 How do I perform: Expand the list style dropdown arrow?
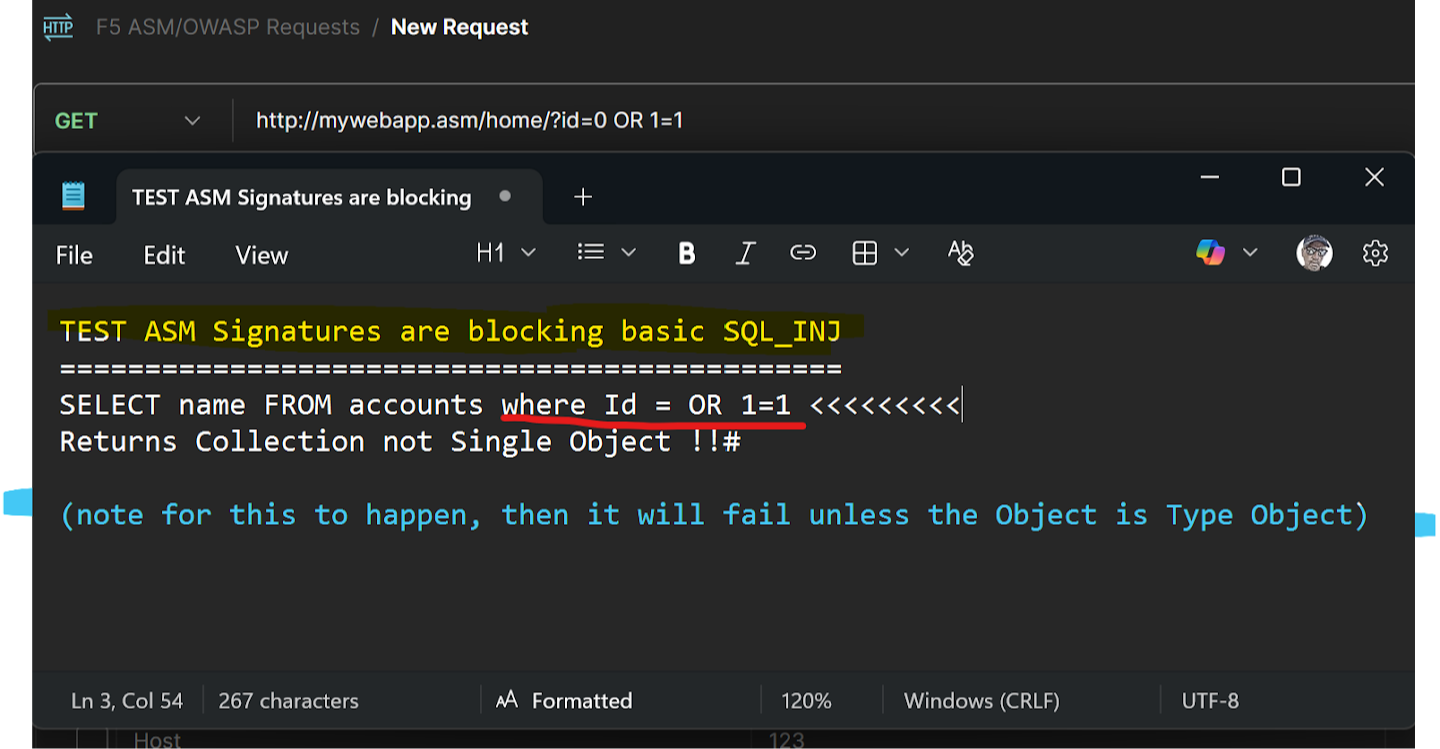coord(629,254)
